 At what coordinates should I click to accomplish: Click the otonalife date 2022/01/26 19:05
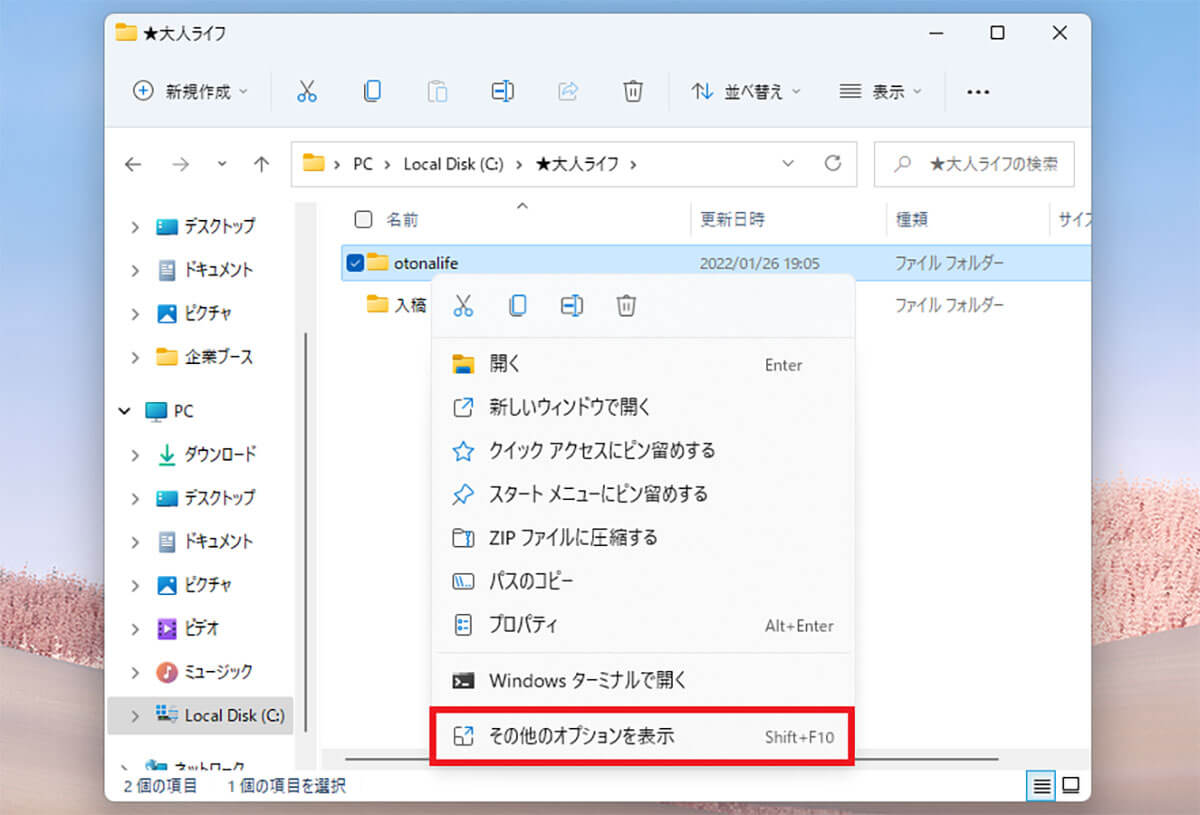[x=759, y=264]
